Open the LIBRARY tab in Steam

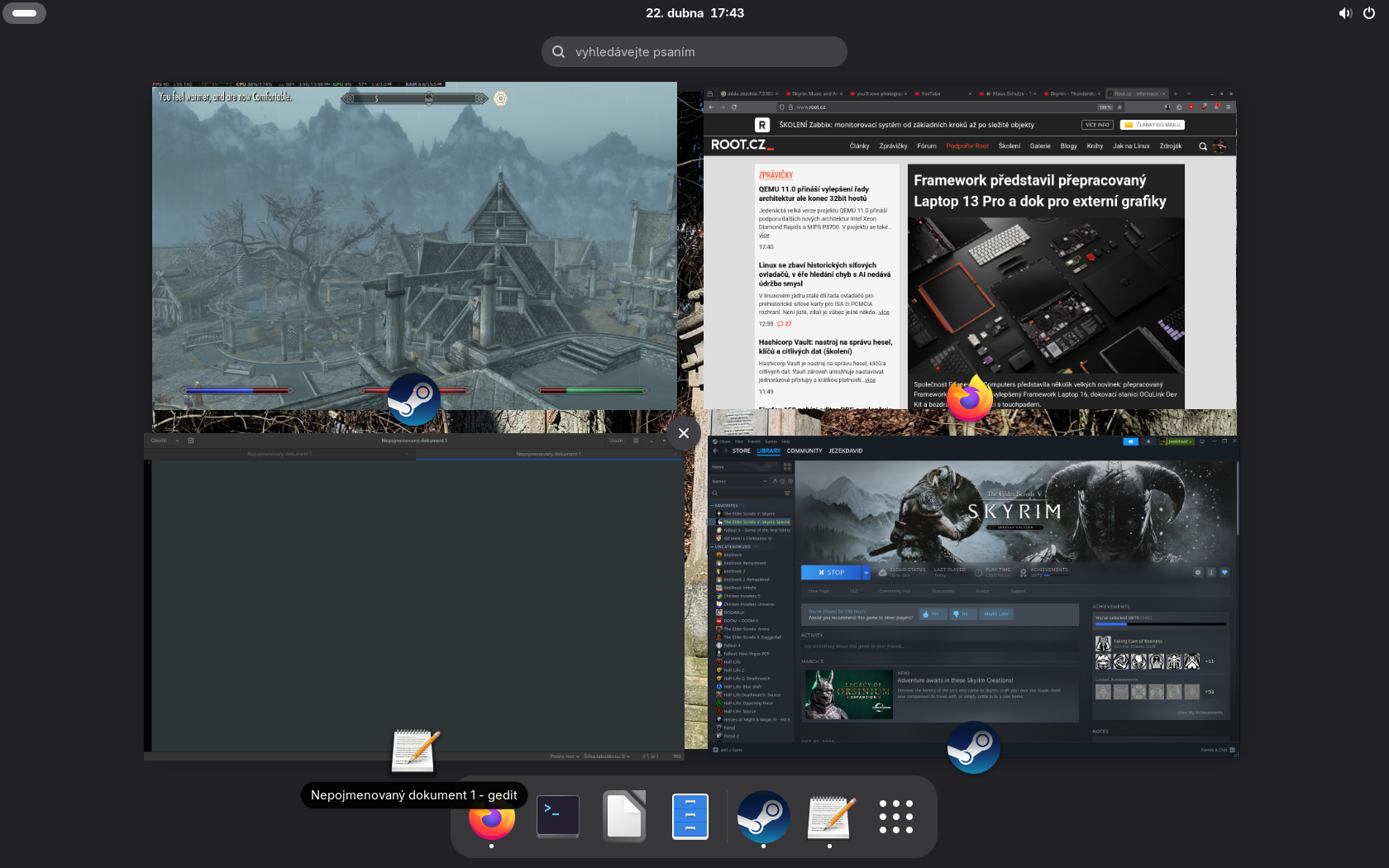coord(768,451)
